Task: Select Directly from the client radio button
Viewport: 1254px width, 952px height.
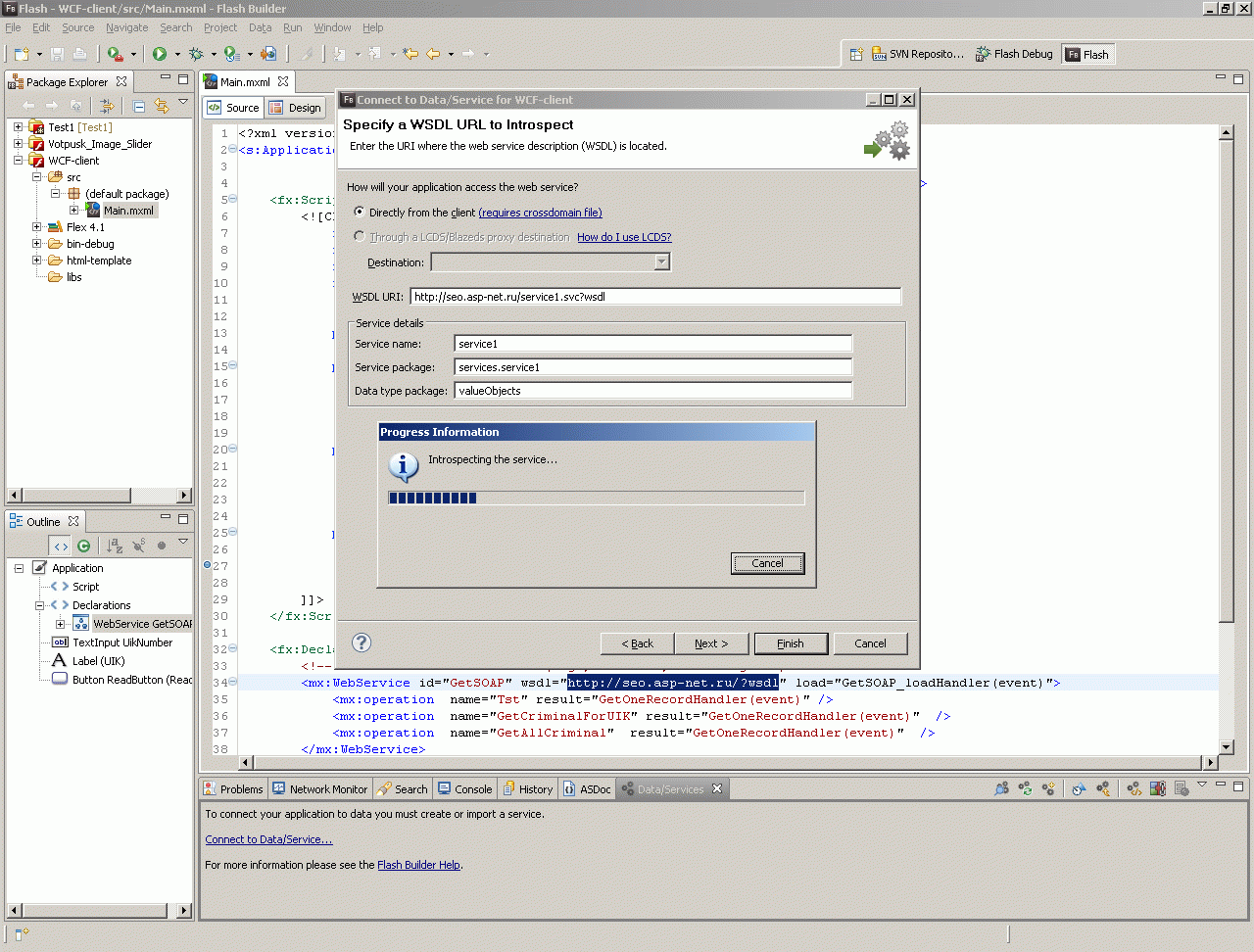Action: tap(360, 212)
